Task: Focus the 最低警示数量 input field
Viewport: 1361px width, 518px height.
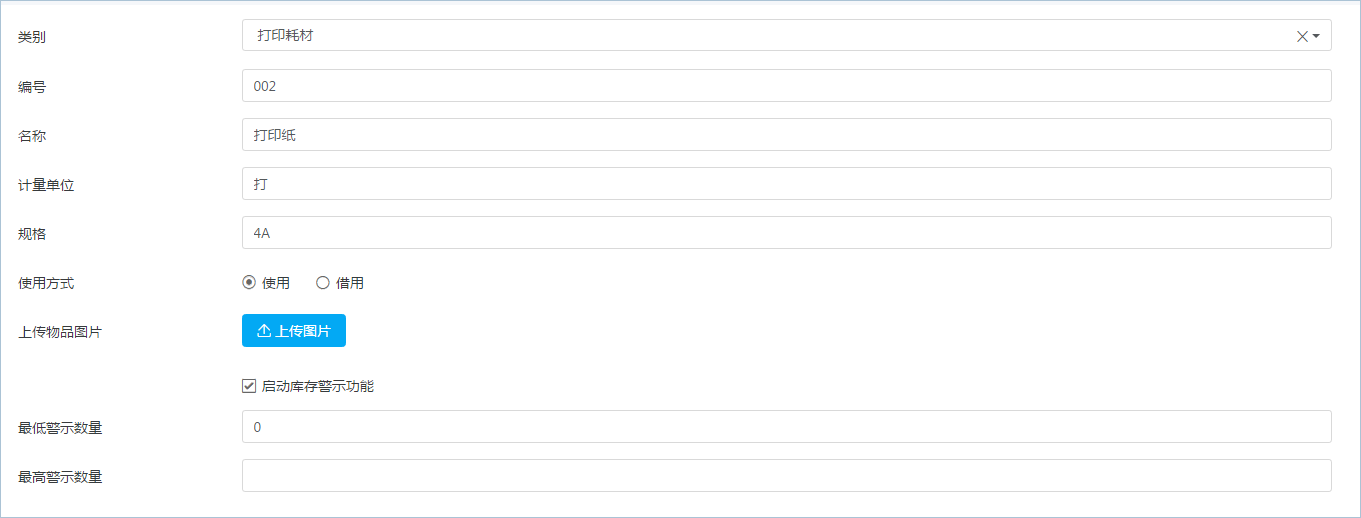Action: click(786, 427)
